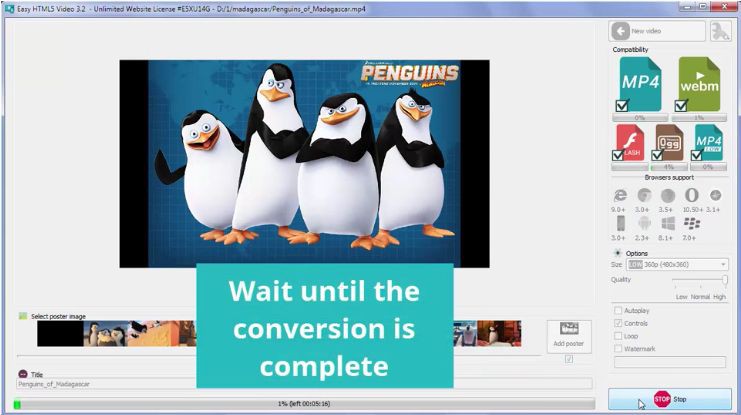Open the wrench settings tool
This screenshot has height=415, width=741.
tap(720, 31)
